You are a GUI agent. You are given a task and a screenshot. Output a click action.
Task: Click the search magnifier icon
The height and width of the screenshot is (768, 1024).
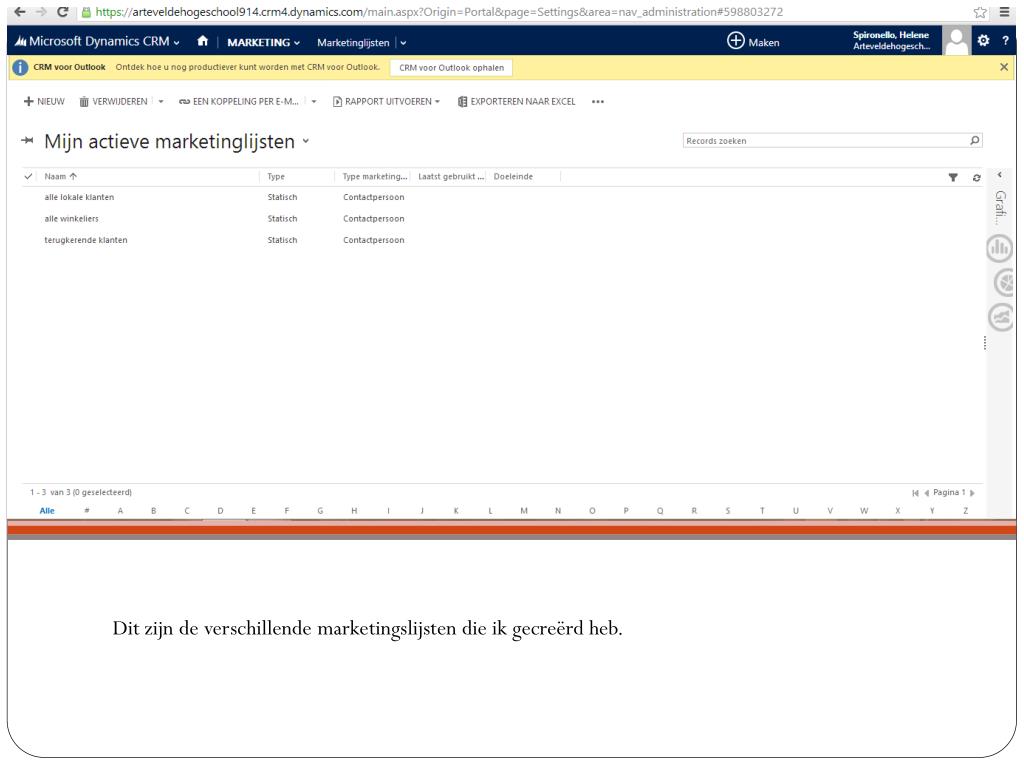click(975, 141)
